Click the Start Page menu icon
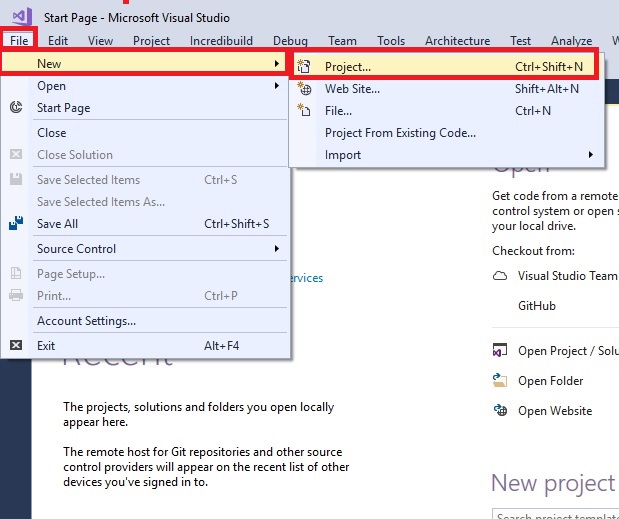 click(16, 107)
